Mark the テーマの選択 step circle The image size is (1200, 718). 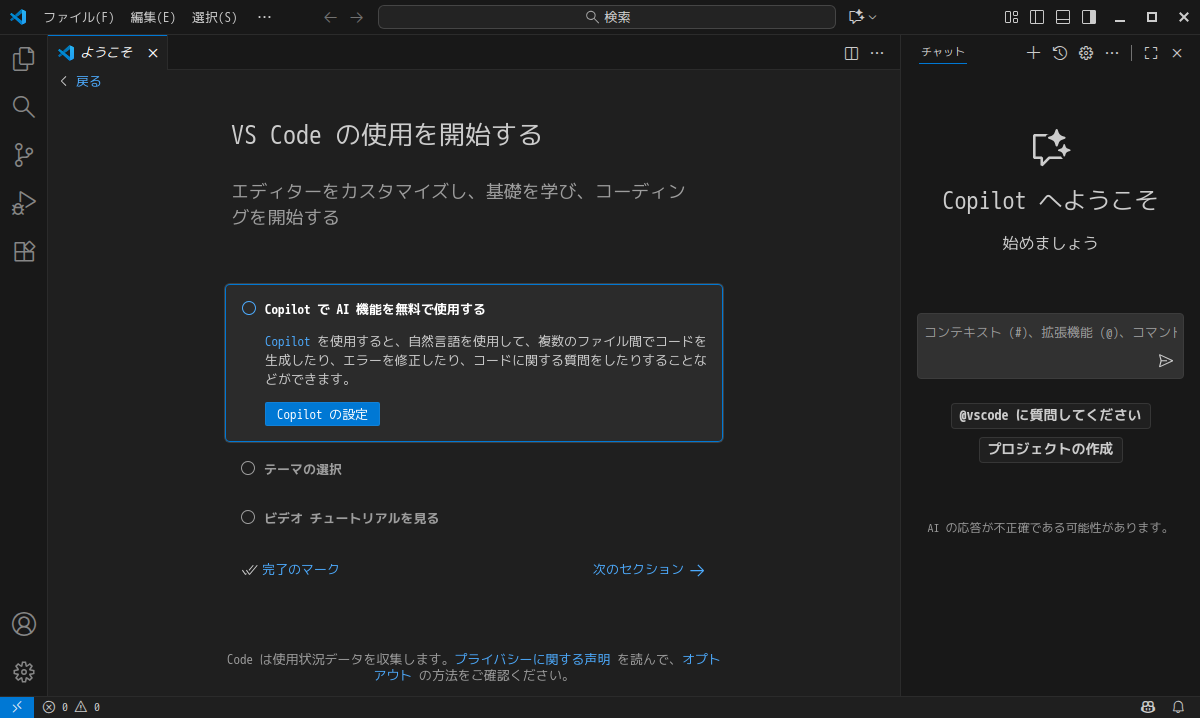point(248,468)
